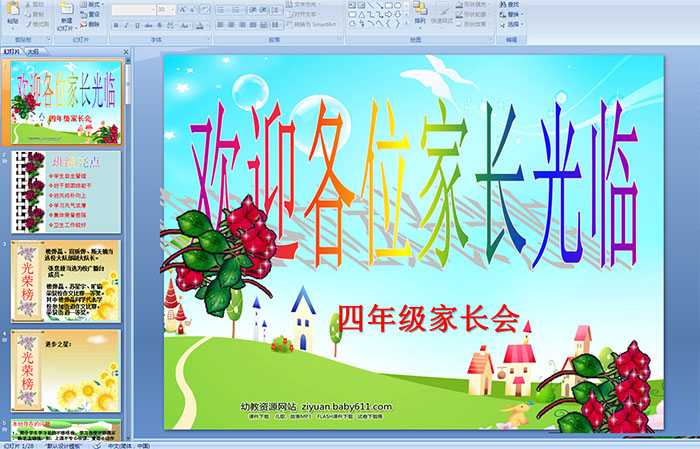
Task: Click spell check icon in status bar
Action: tap(97, 445)
